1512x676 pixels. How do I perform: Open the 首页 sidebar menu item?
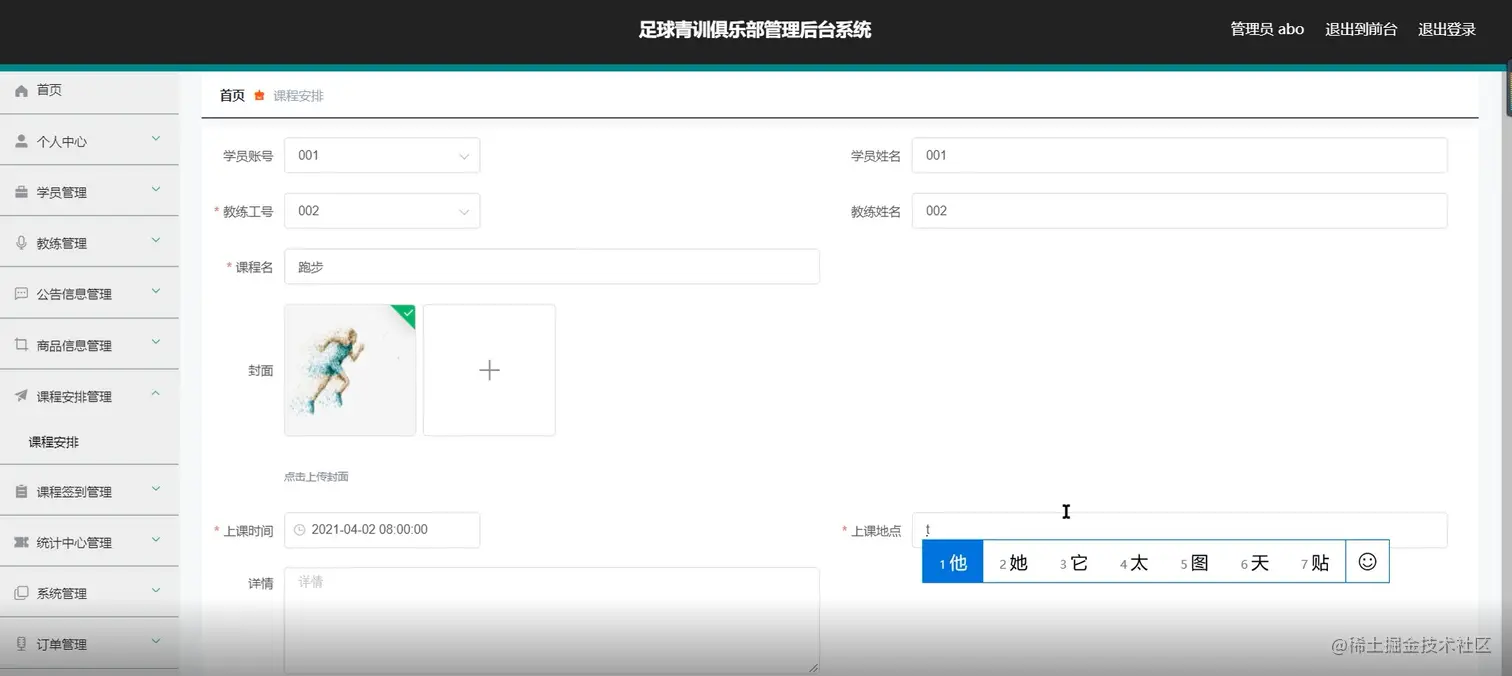click(89, 90)
